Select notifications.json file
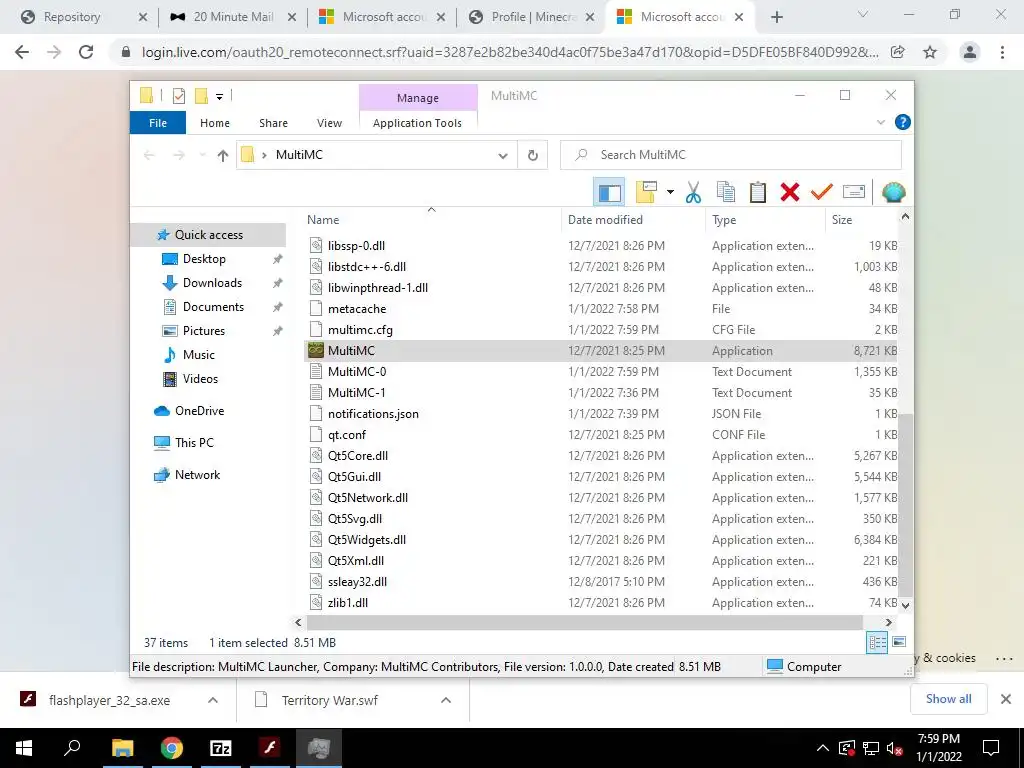This screenshot has height=768, width=1024. pos(601,413)
